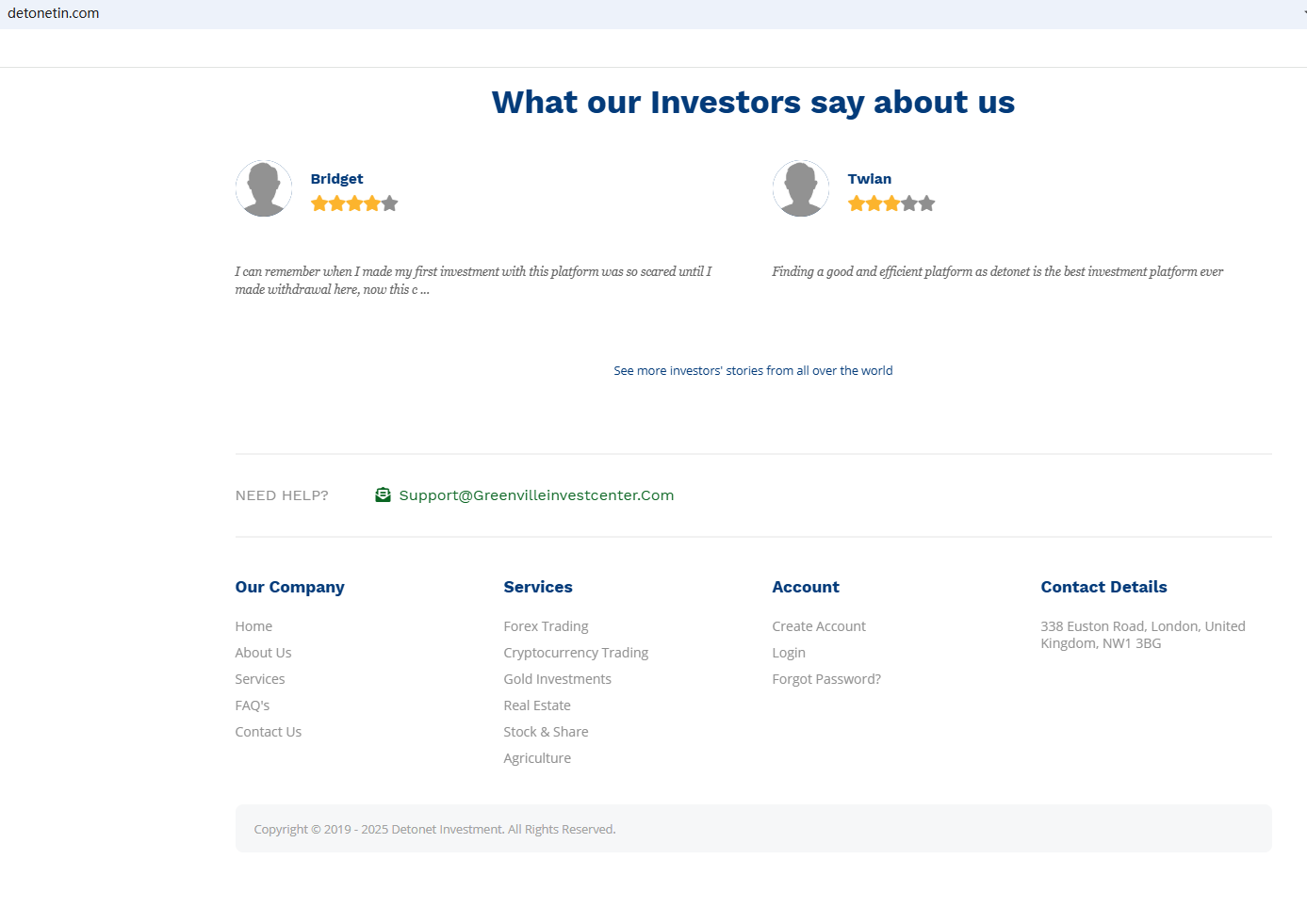Navigate to Real Estate service
Viewport: 1307px width, 924px height.
[537, 705]
